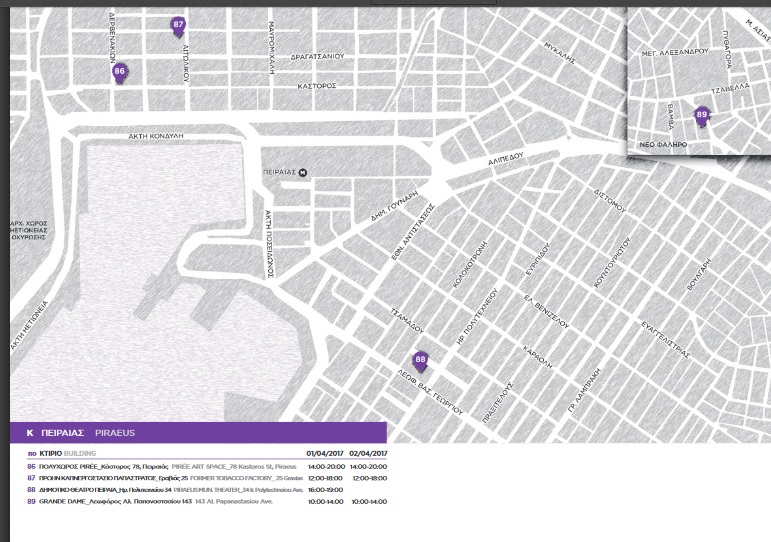This screenshot has height=542, width=771.
Task: Click the Piraeus metro station icon
Action: [x=303, y=172]
